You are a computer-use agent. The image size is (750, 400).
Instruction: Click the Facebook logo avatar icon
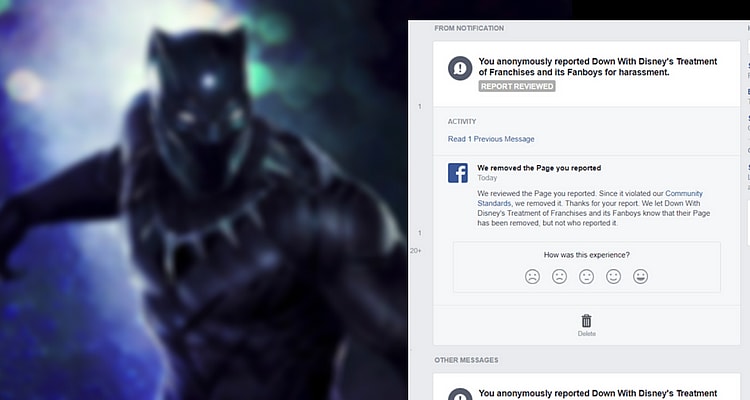pyautogui.click(x=458, y=173)
